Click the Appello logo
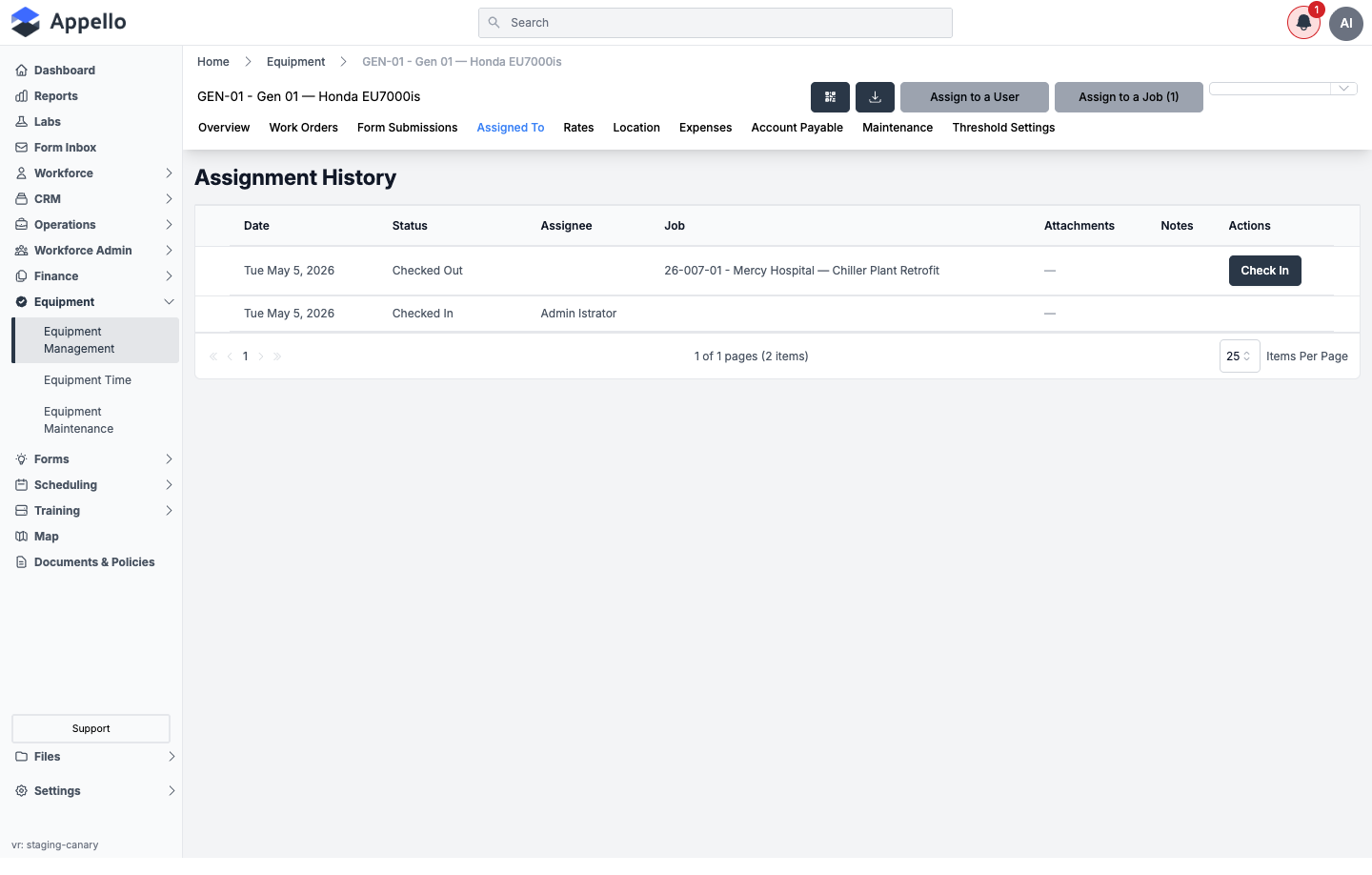Viewport: 1372px width, 875px height. point(69,22)
